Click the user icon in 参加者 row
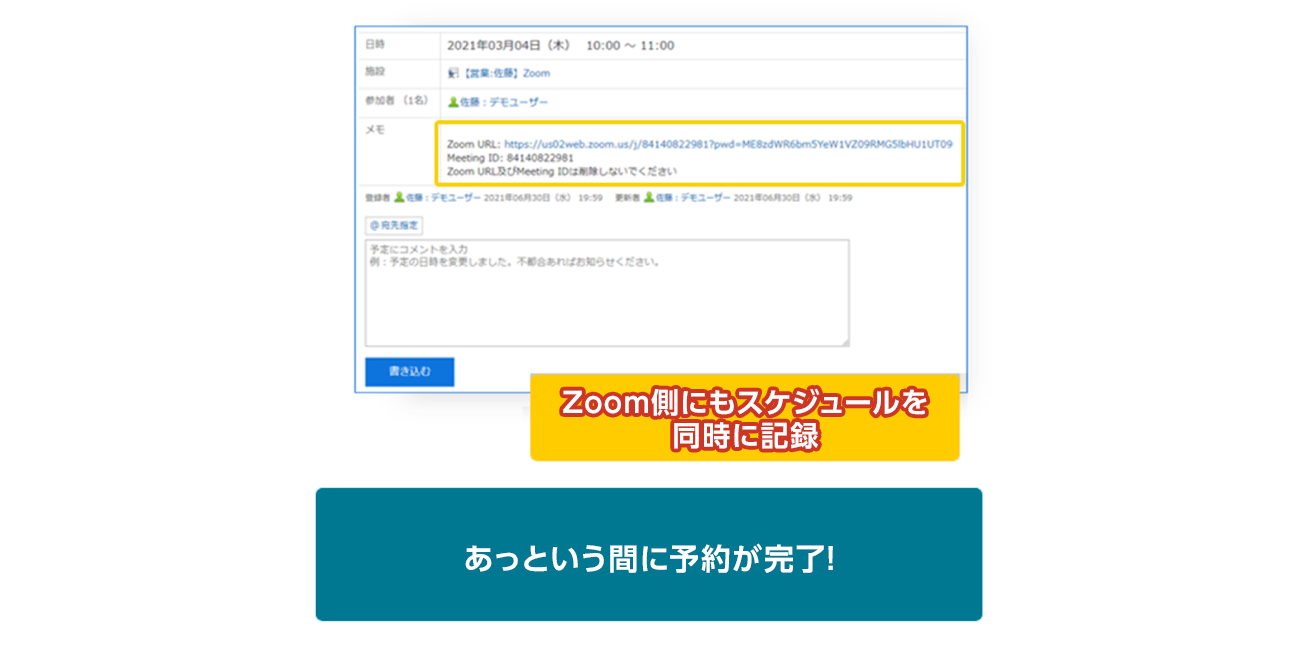 [x=453, y=102]
